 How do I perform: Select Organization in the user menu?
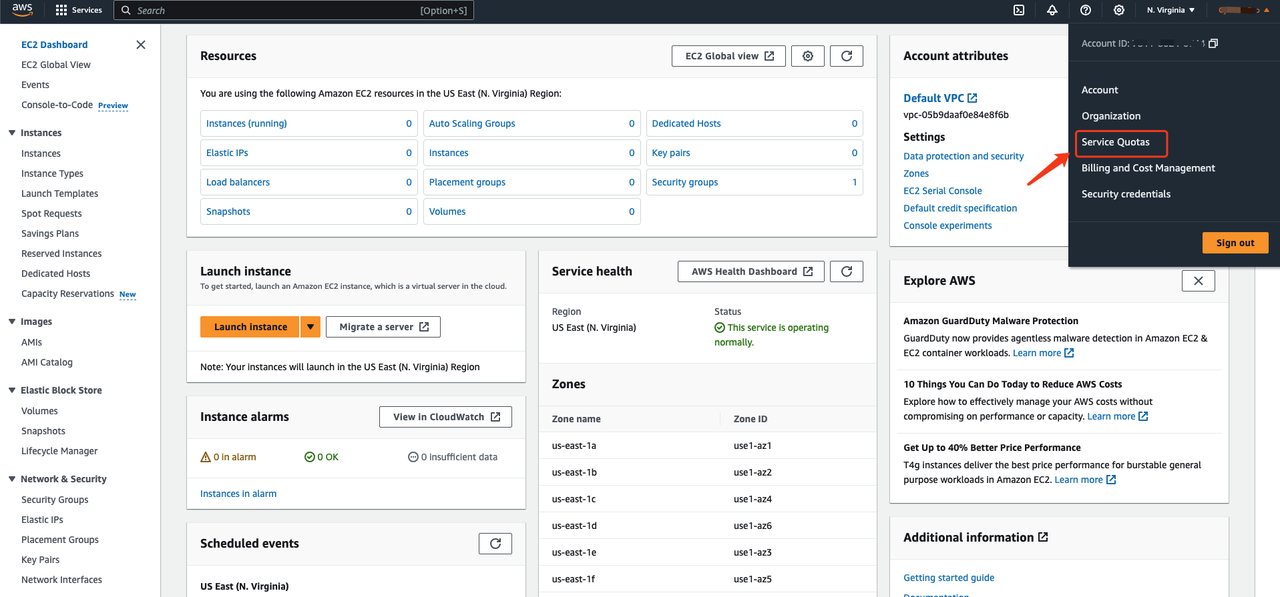1111,116
